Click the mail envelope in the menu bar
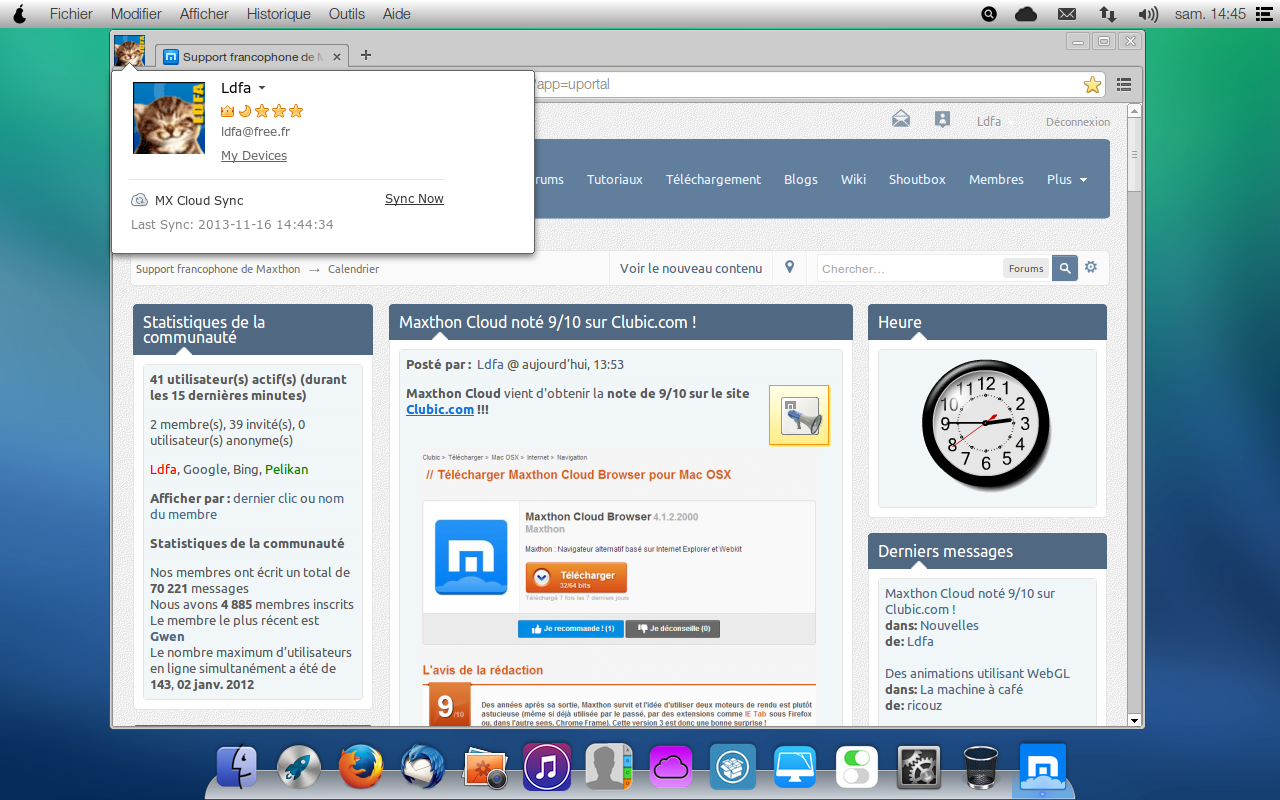 pyautogui.click(x=1067, y=14)
